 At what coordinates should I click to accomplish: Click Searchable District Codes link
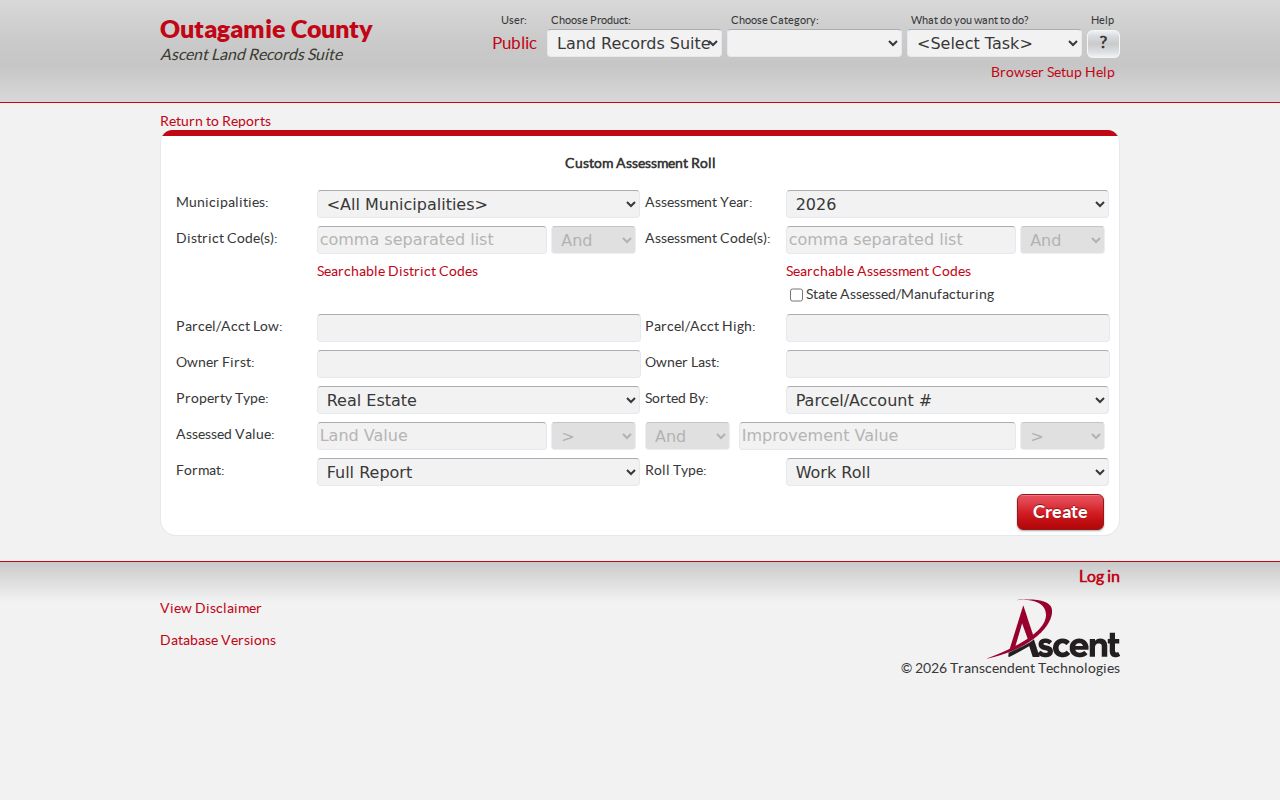click(397, 271)
